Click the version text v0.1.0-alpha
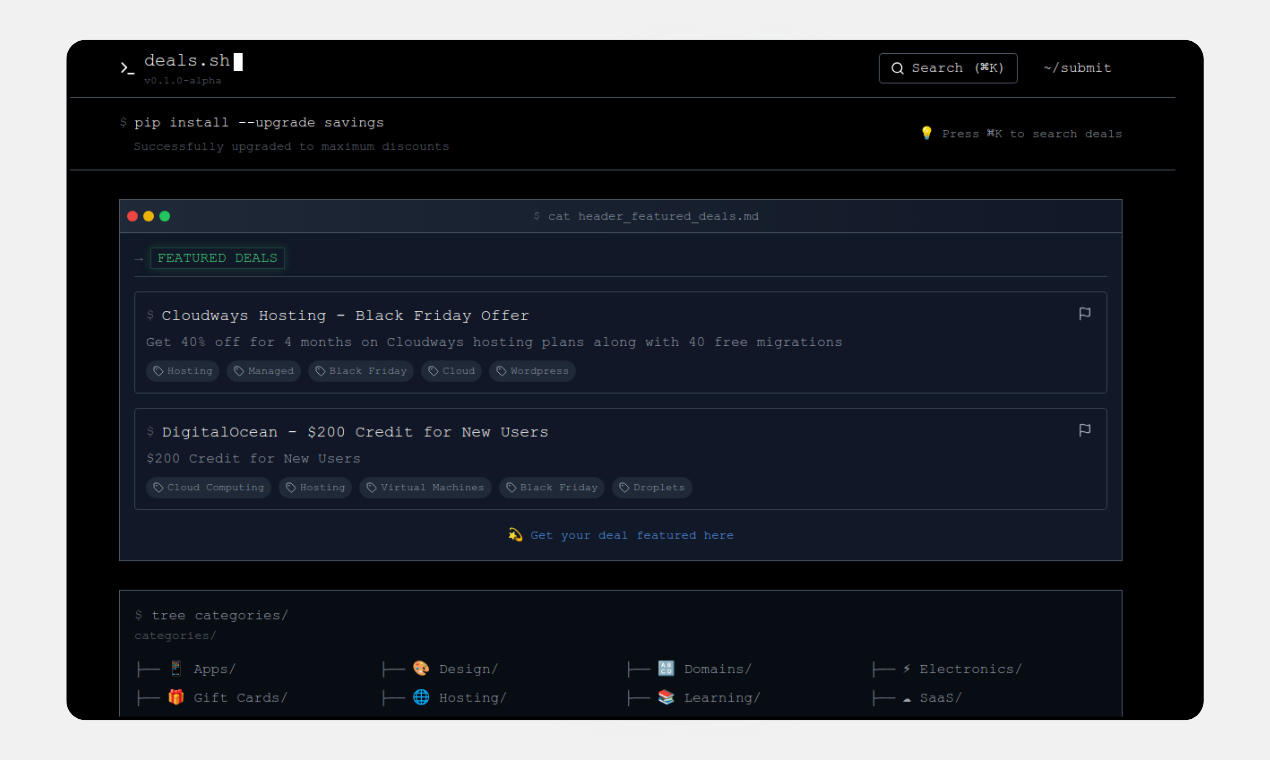This screenshot has width=1270, height=760. pyautogui.click(x=182, y=80)
